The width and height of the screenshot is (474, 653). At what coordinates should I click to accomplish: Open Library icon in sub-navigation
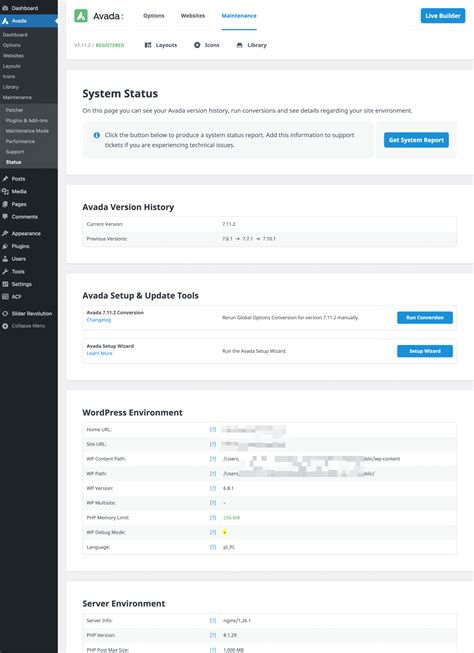pos(239,45)
